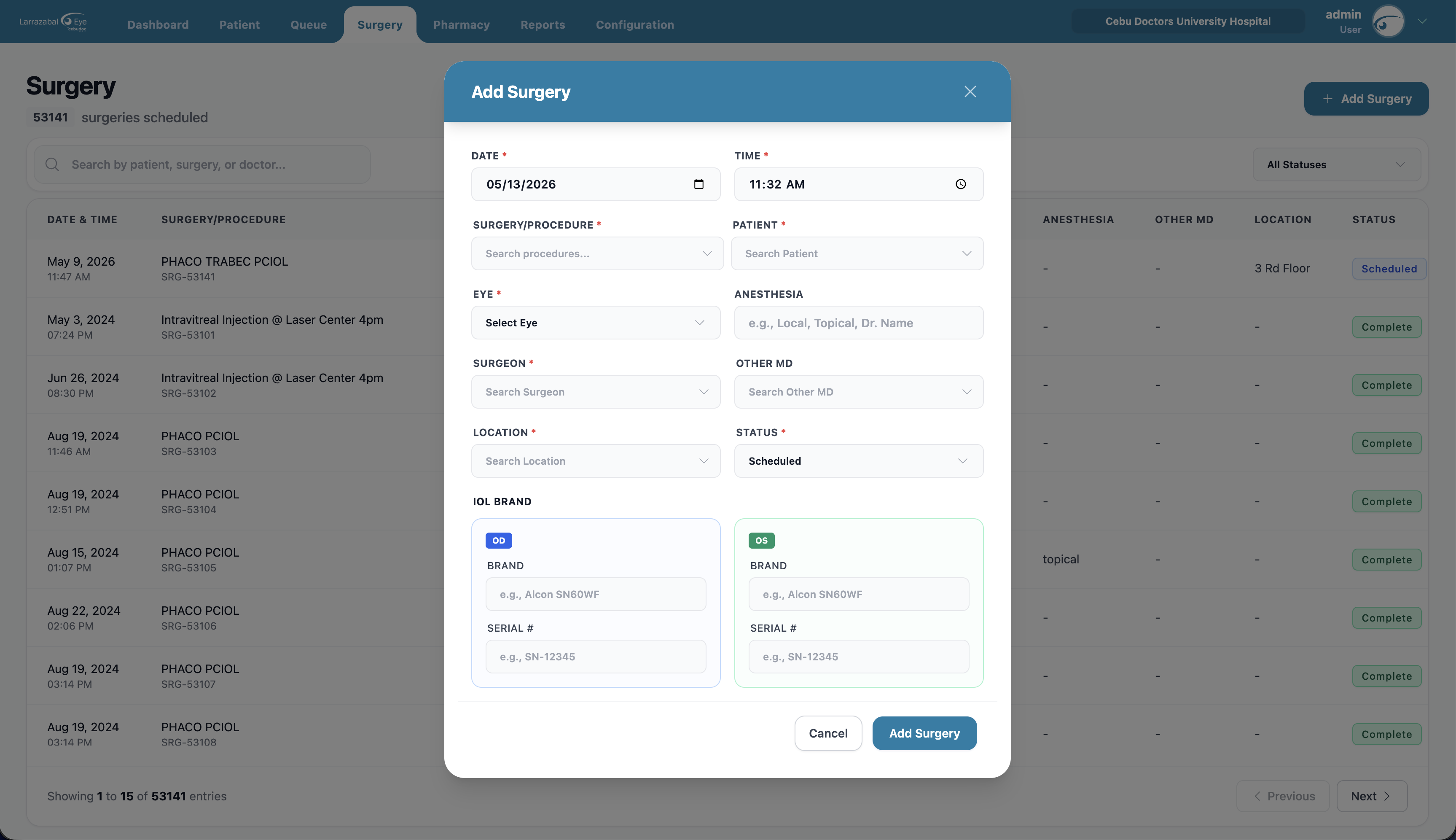Click the Time input field
Viewport: 1456px width, 840px height.
pyautogui.click(x=859, y=184)
